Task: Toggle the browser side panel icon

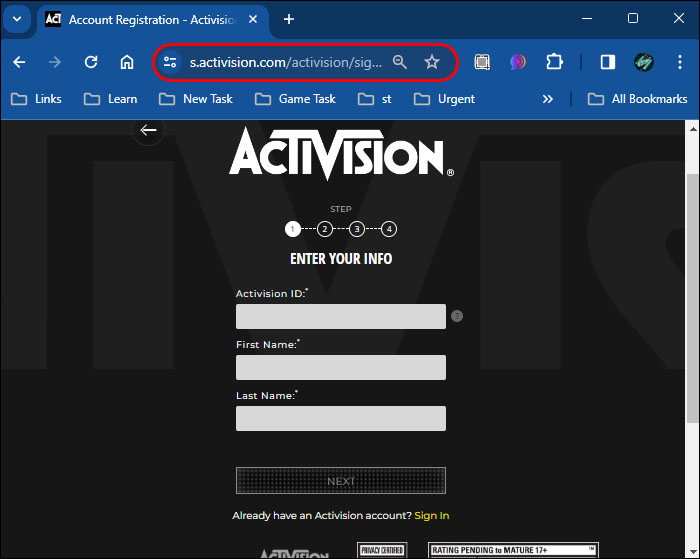Action: (x=608, y=62)
